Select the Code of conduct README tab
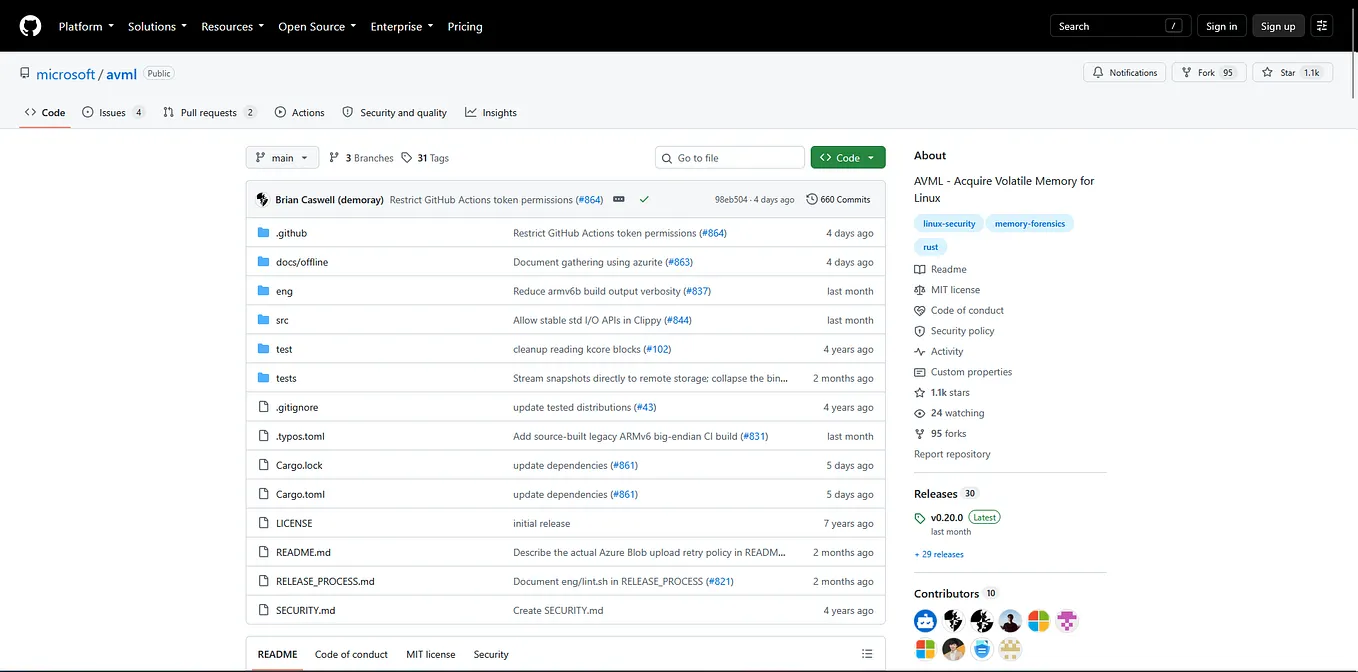This screenshot has height=672, width=1358. tap(351, 654)
